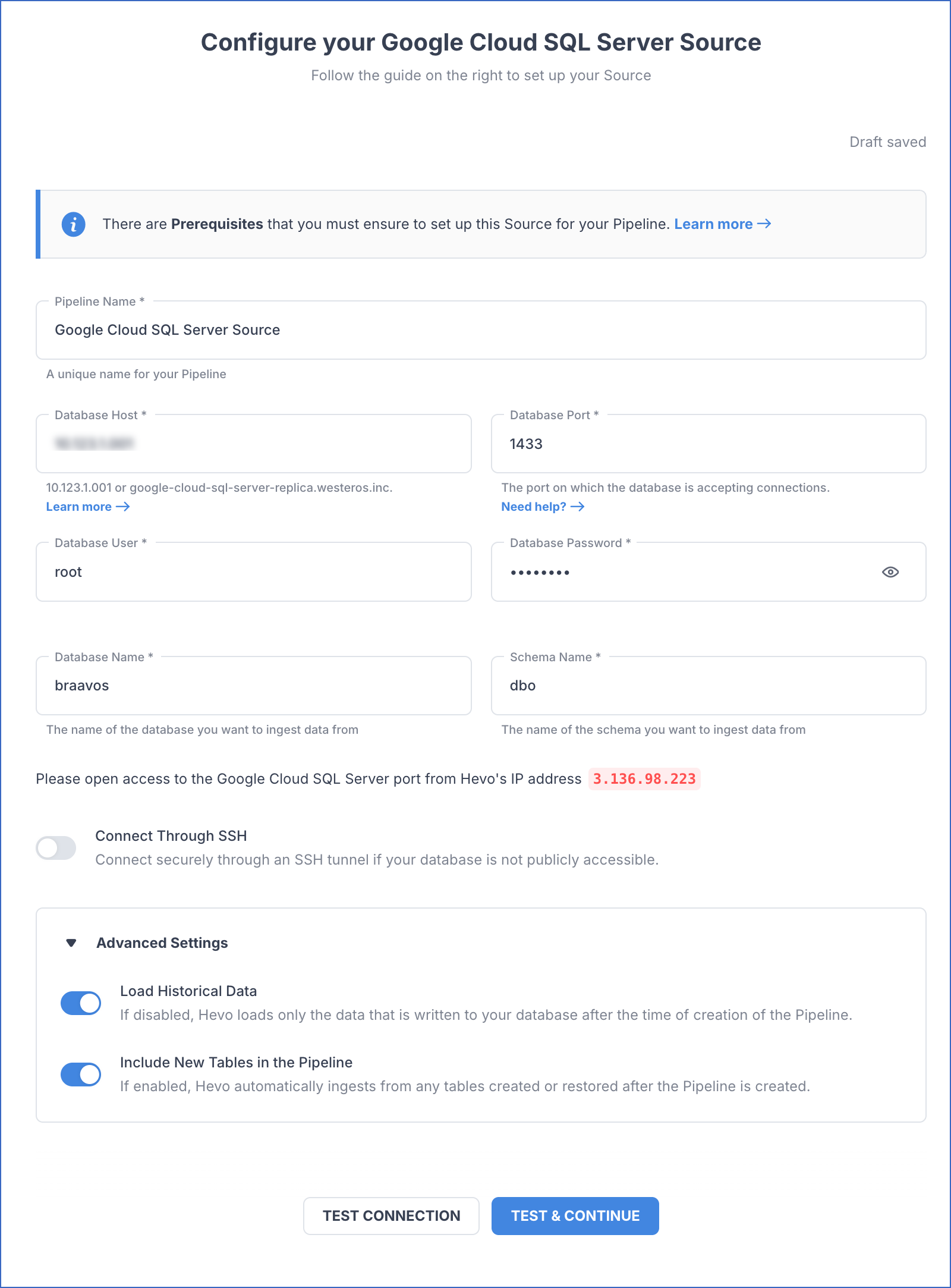Focus the Pipeline Name field
The width and height of the screenshot is (951, 1288).
coord(480,331)
